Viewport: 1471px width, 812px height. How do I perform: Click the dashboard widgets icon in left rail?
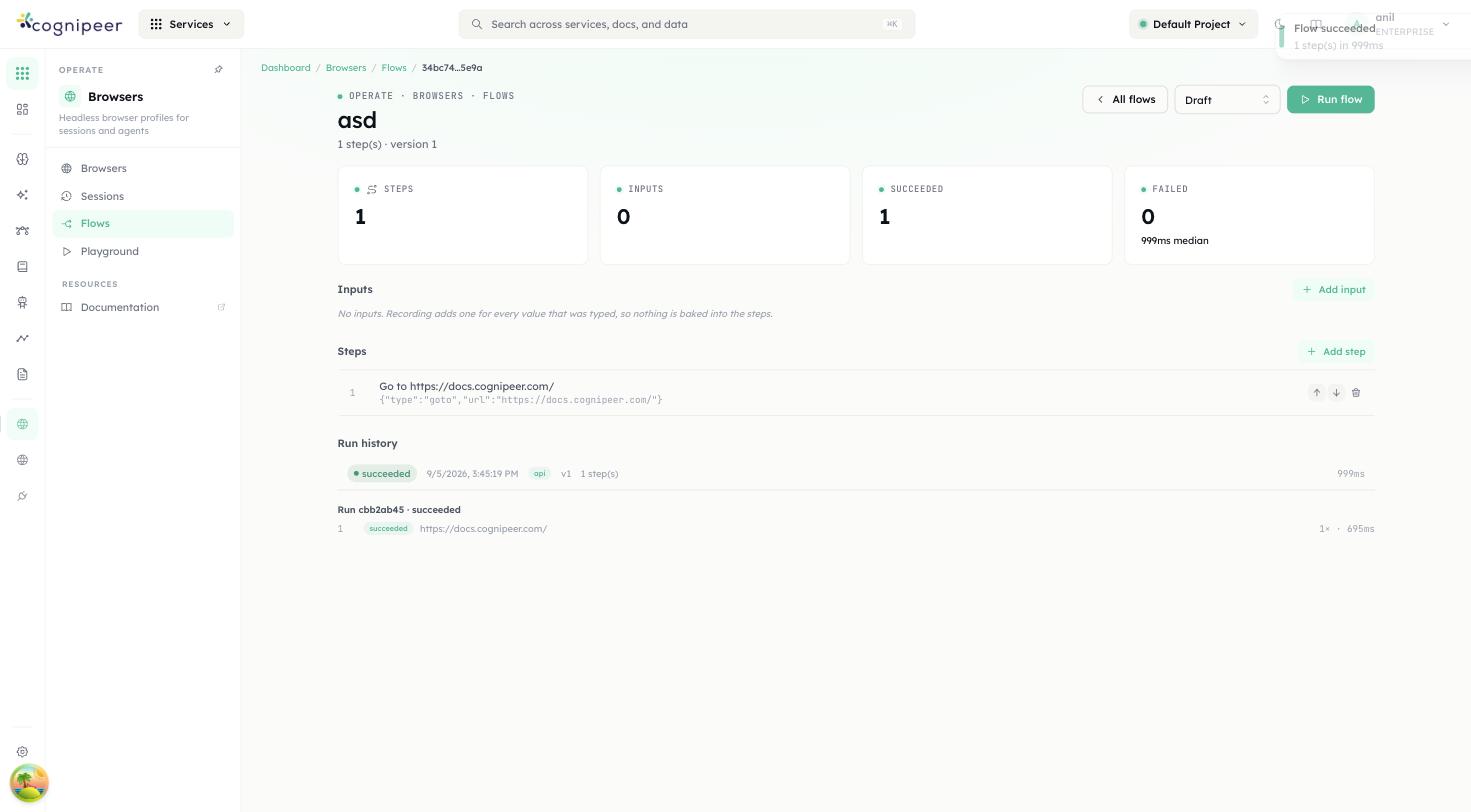[x=22, y=109]
